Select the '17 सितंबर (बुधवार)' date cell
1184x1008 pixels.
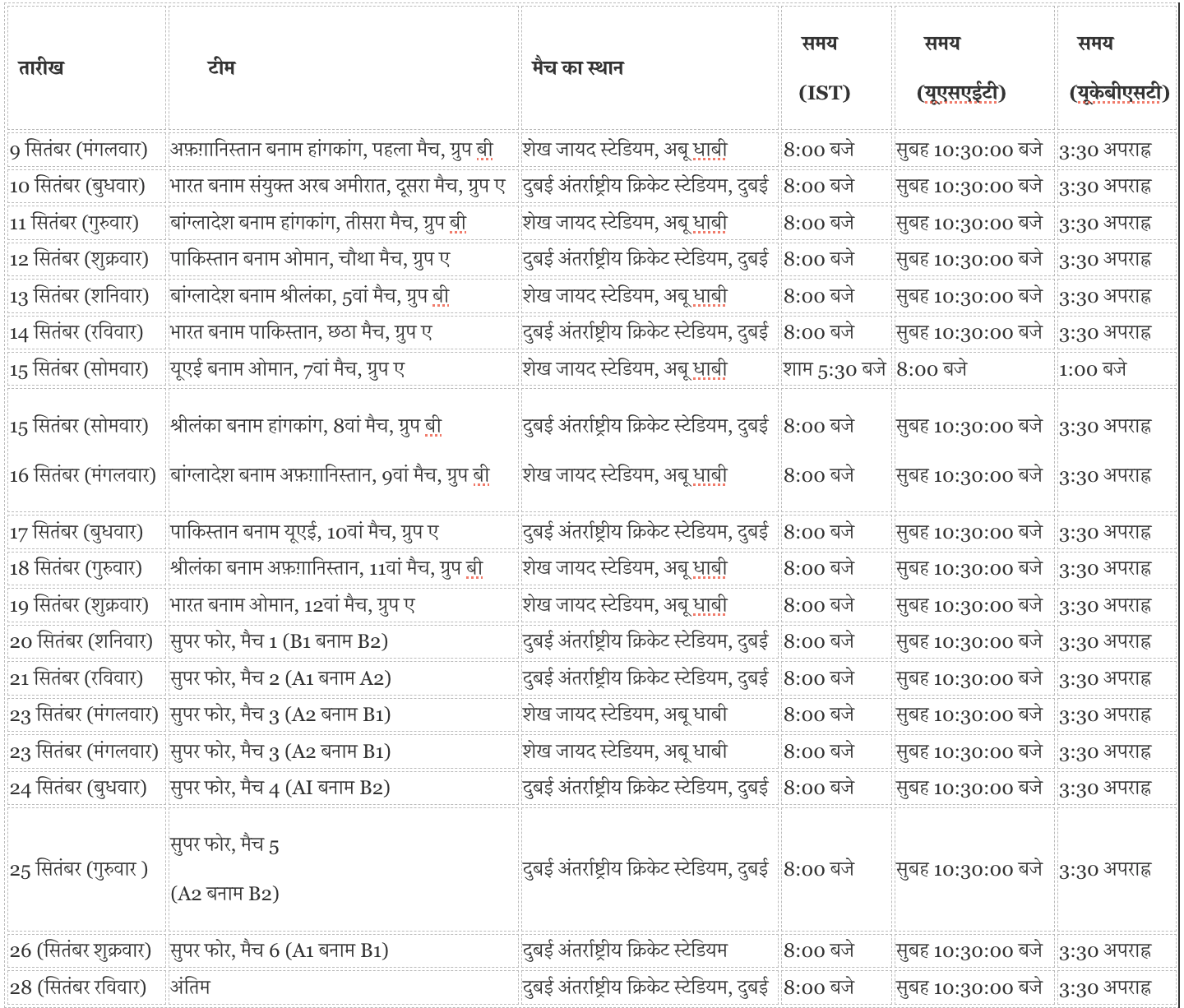click(76, 532)
